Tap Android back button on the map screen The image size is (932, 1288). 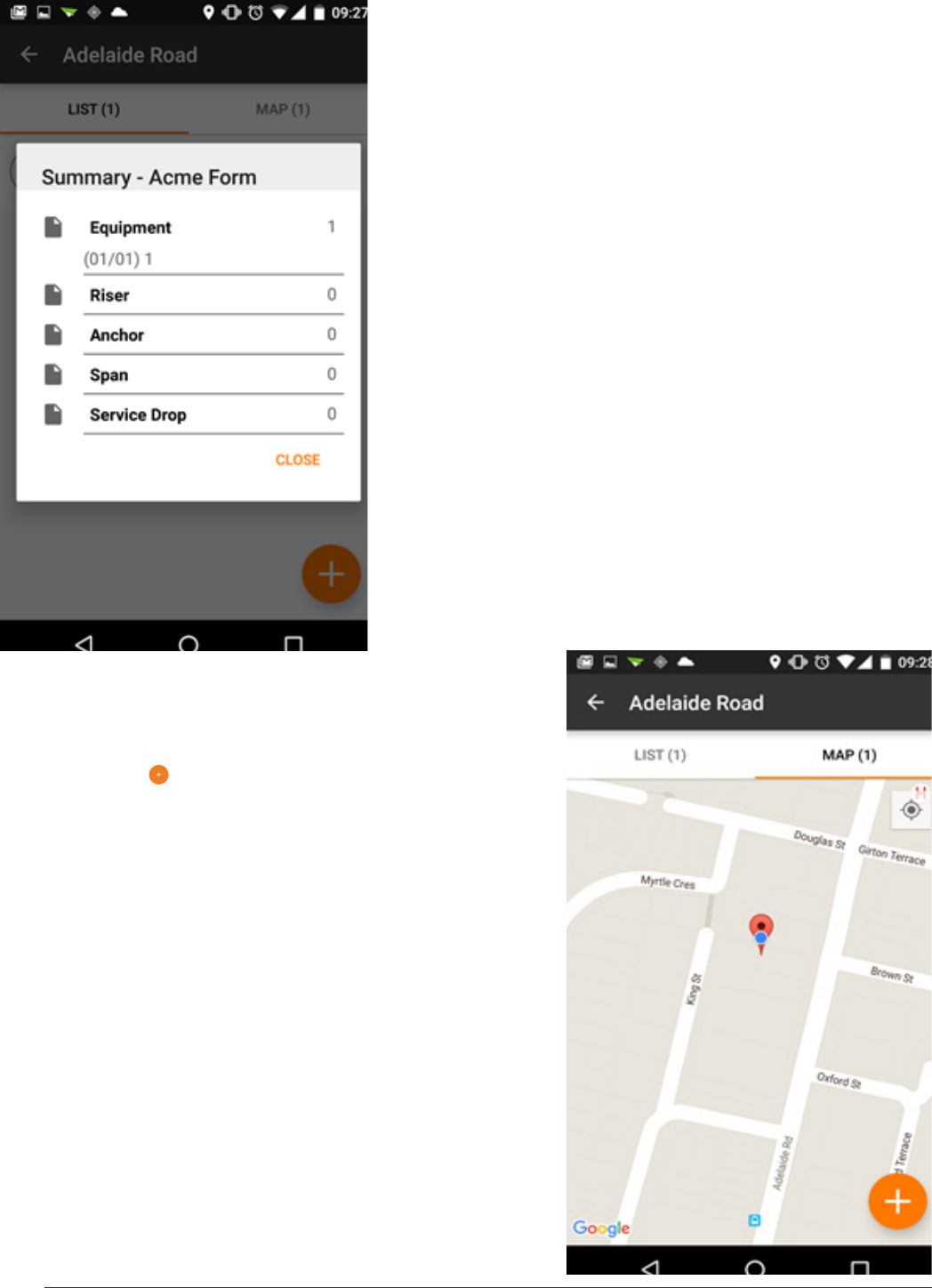point(650,1268)
